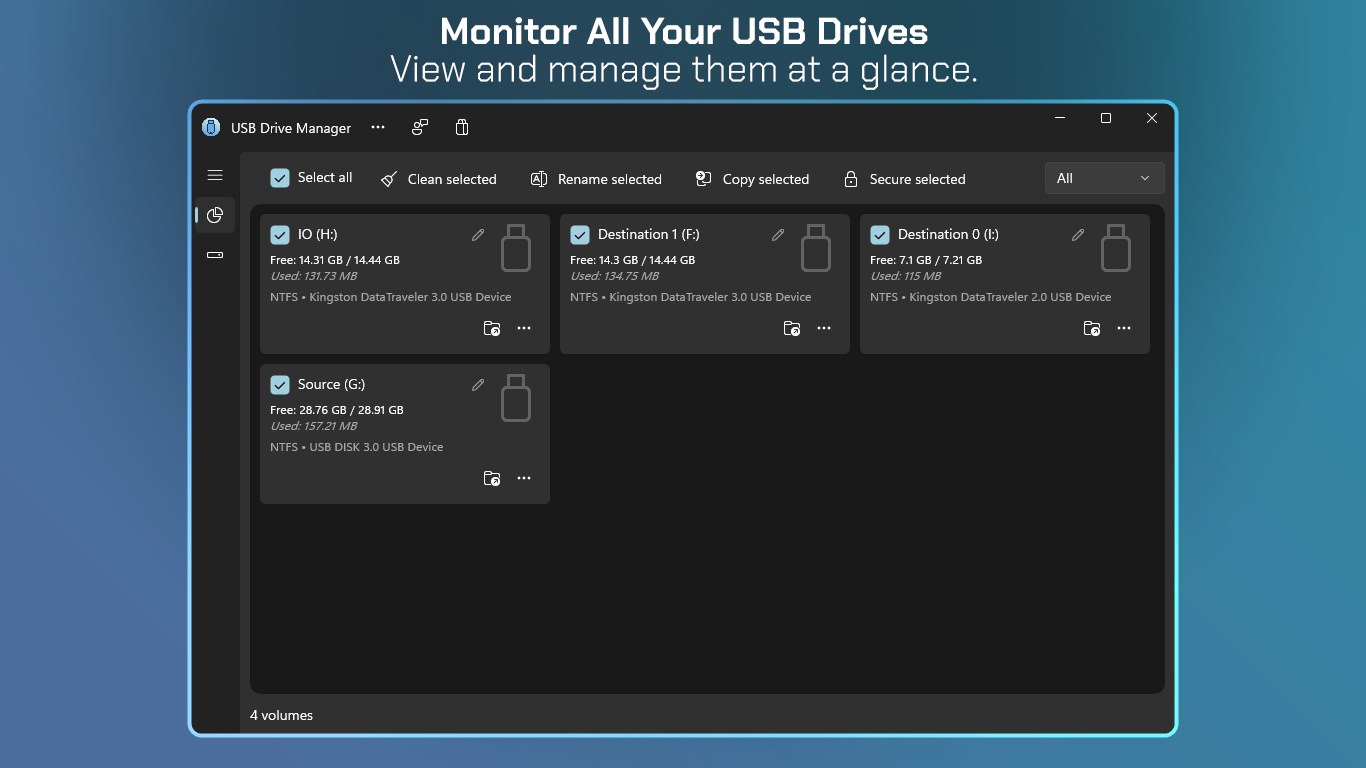Click the Used: 157.21 MB value
The width and height of the screenshot is (1366, 768).
(x=314, y=426)
